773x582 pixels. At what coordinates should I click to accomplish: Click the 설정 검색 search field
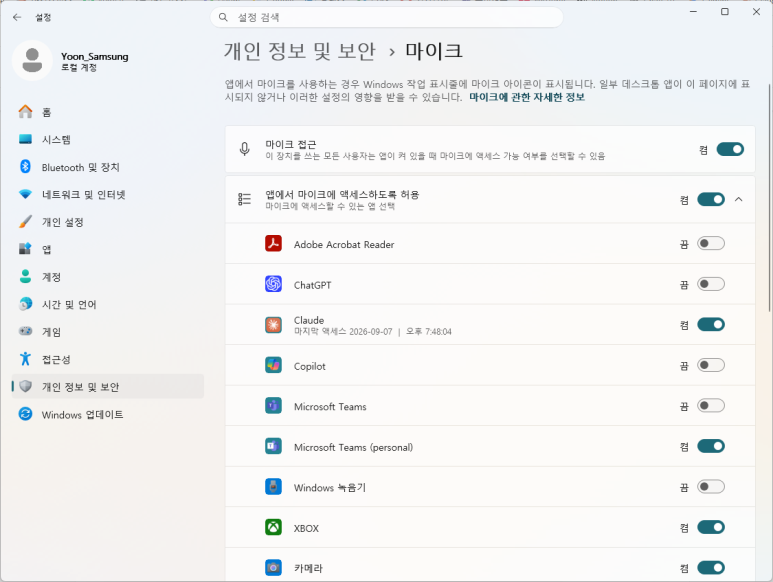click(387, 17)
